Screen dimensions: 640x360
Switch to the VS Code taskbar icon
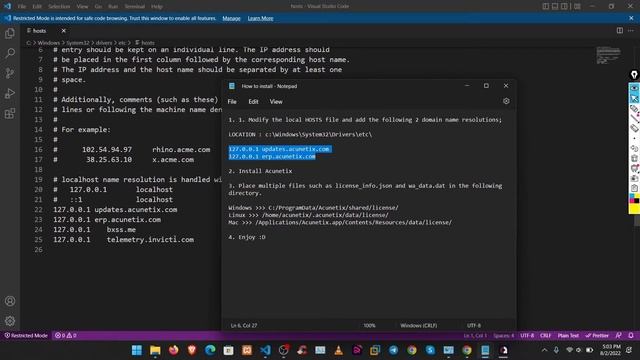click(265, 350)
